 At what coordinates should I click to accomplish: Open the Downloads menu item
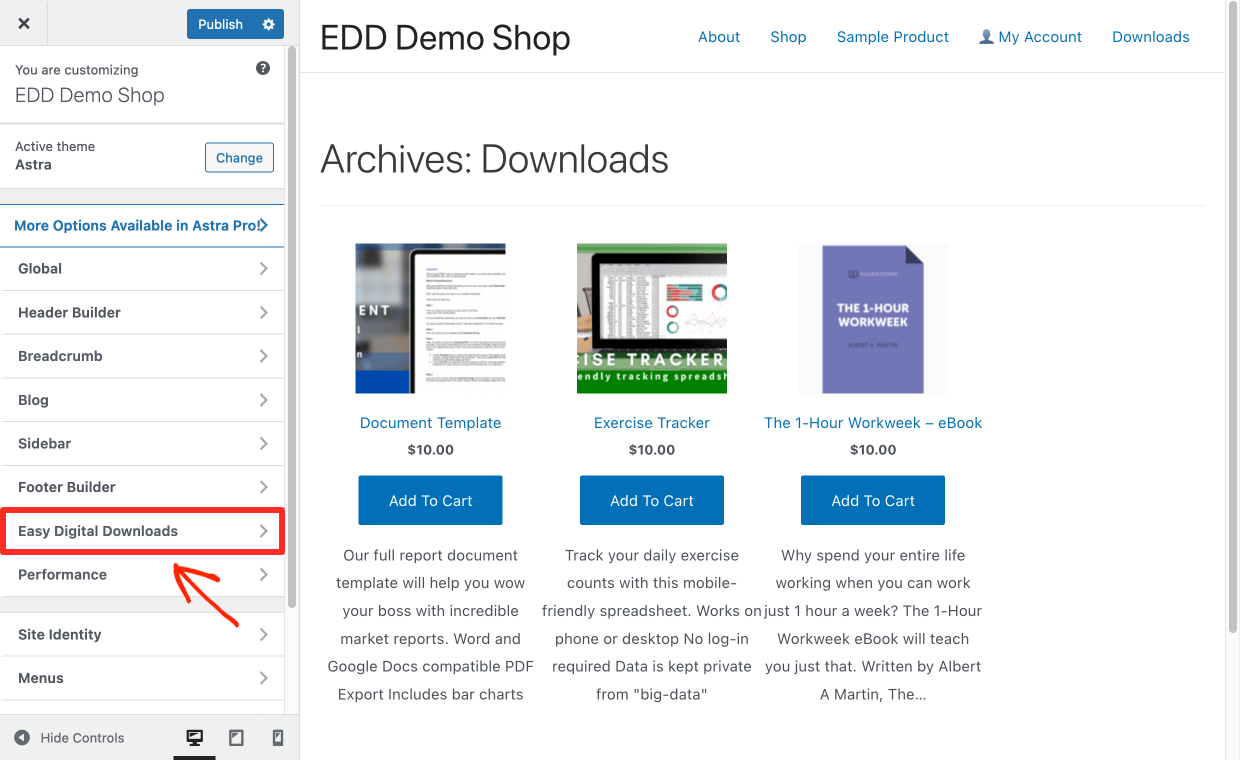click(1151, 37)
